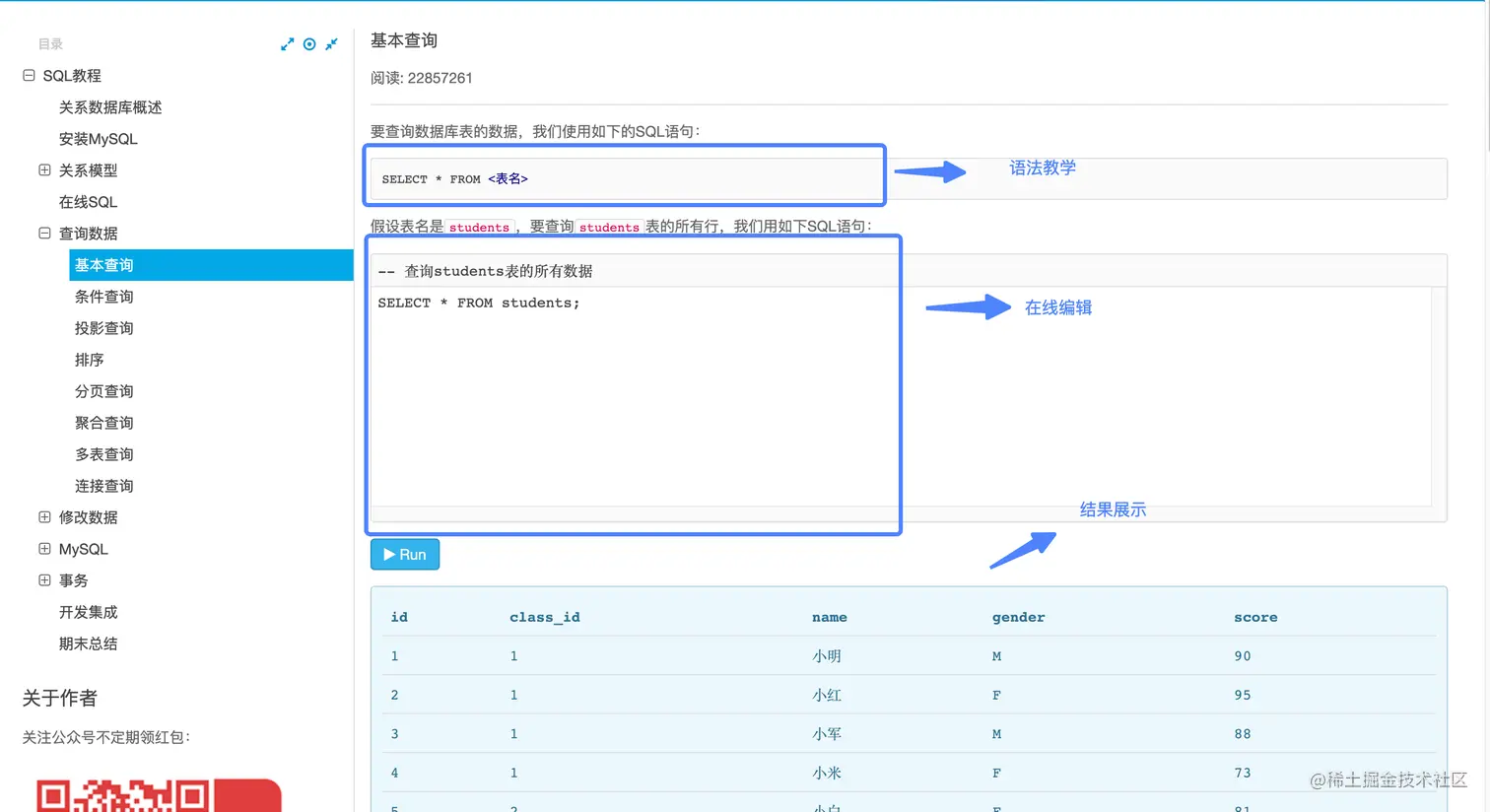Click the 关于作者 heading
This screenshot has width=1490, height=812.
tap(60, 698)
